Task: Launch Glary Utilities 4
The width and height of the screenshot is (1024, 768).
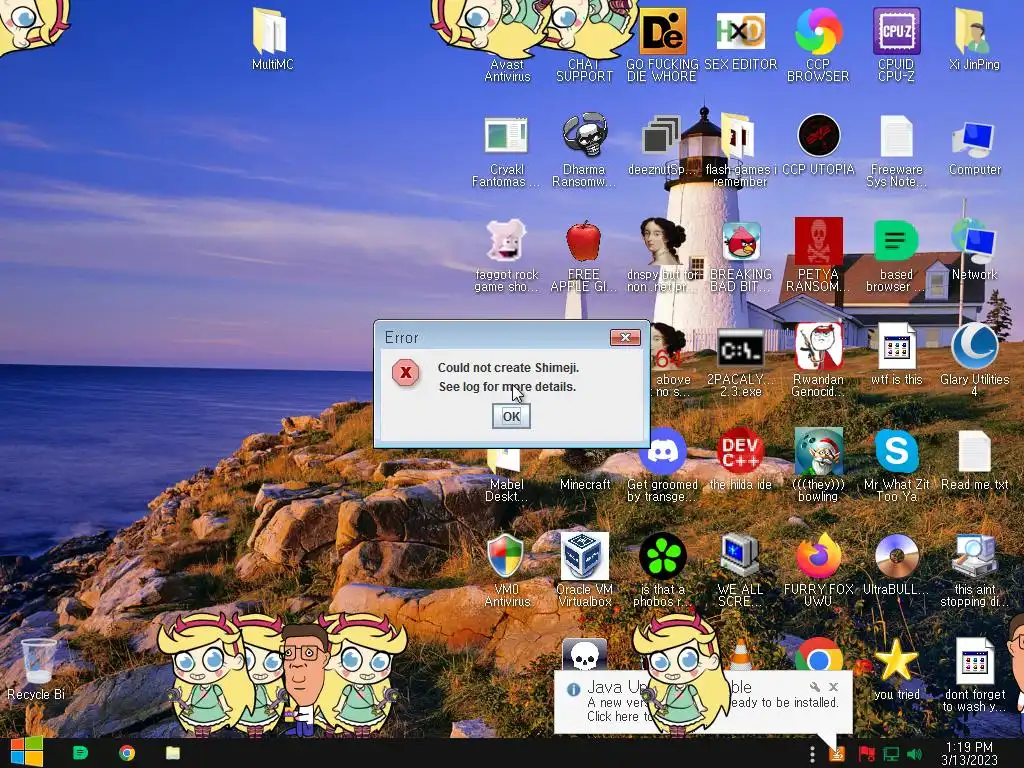Action: (x=974, y=360)
